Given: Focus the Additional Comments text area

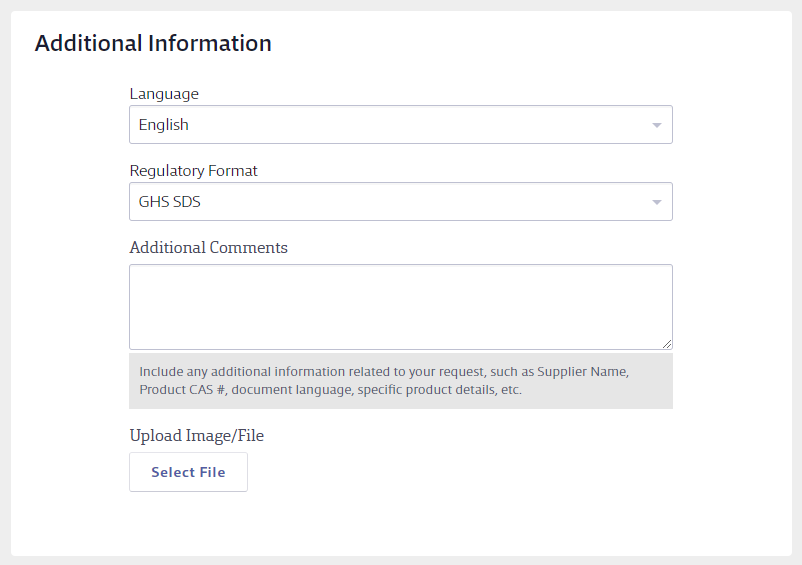Looking at the screenshot, I should click(400, 307).
